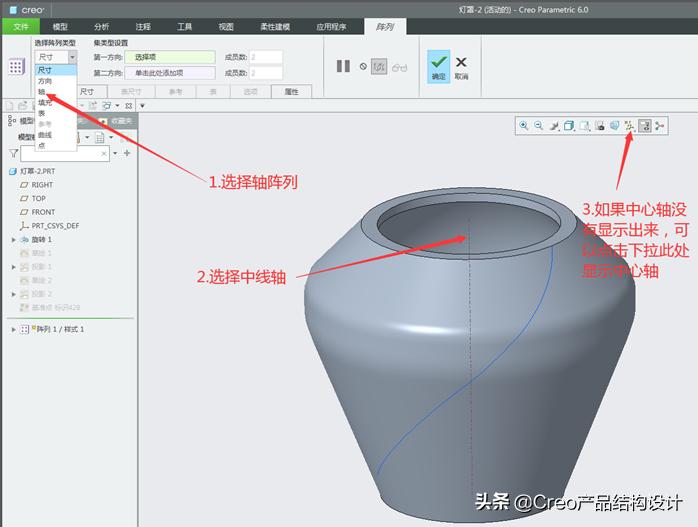Image resolution: width=698 pixels, height=527 pixels.
Task: Select the 阵列 ribbon tab
Action: tap(385, 27)
